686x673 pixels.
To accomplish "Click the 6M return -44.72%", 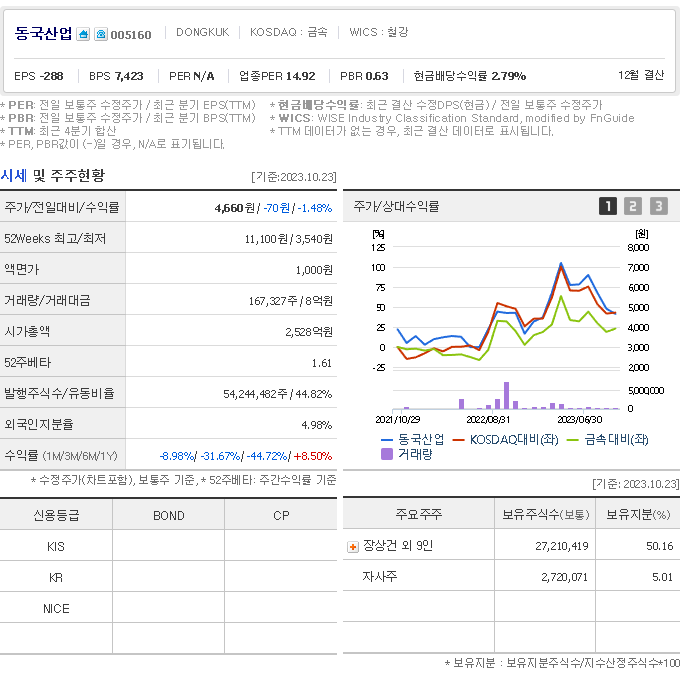I will pos(267,456).
